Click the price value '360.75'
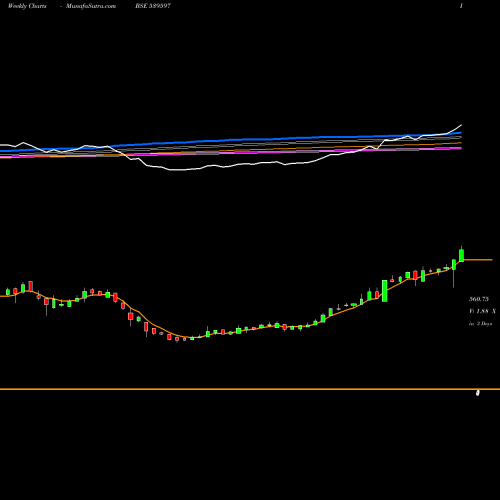500x500 pixels. point(479,299)
